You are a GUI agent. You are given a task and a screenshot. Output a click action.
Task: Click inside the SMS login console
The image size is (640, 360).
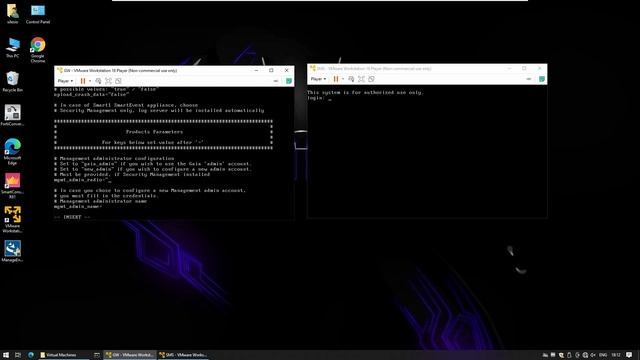point(427,151)
